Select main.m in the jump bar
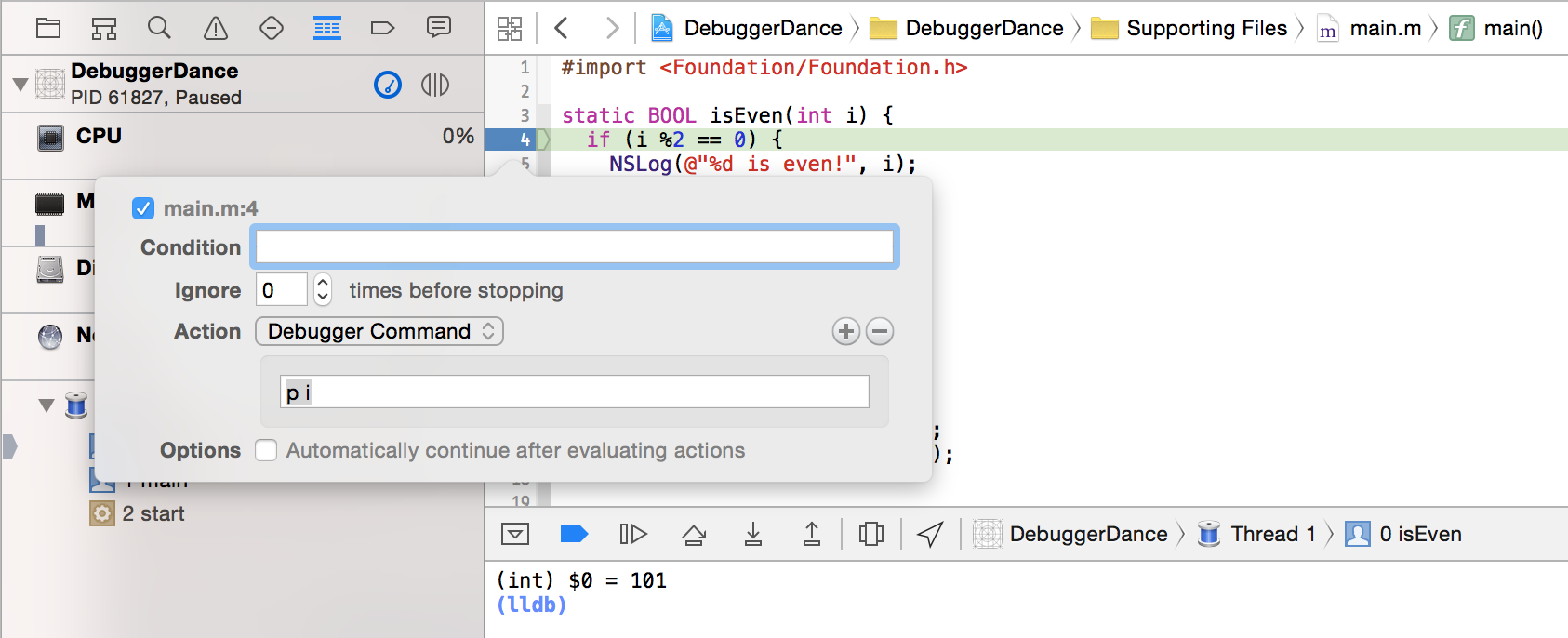 click(x=1384, y=29)
